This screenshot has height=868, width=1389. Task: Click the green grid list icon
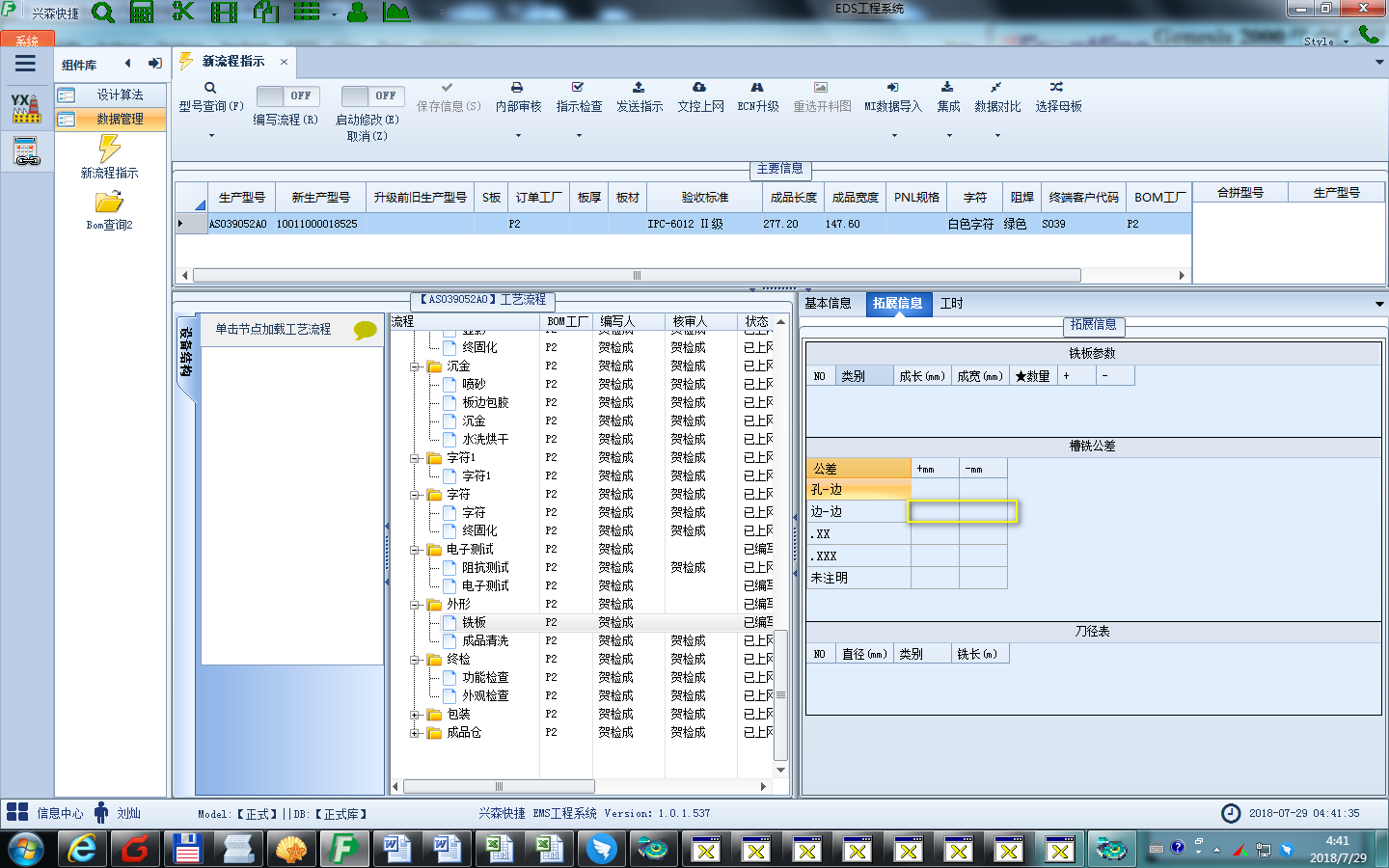coord(307,12)
